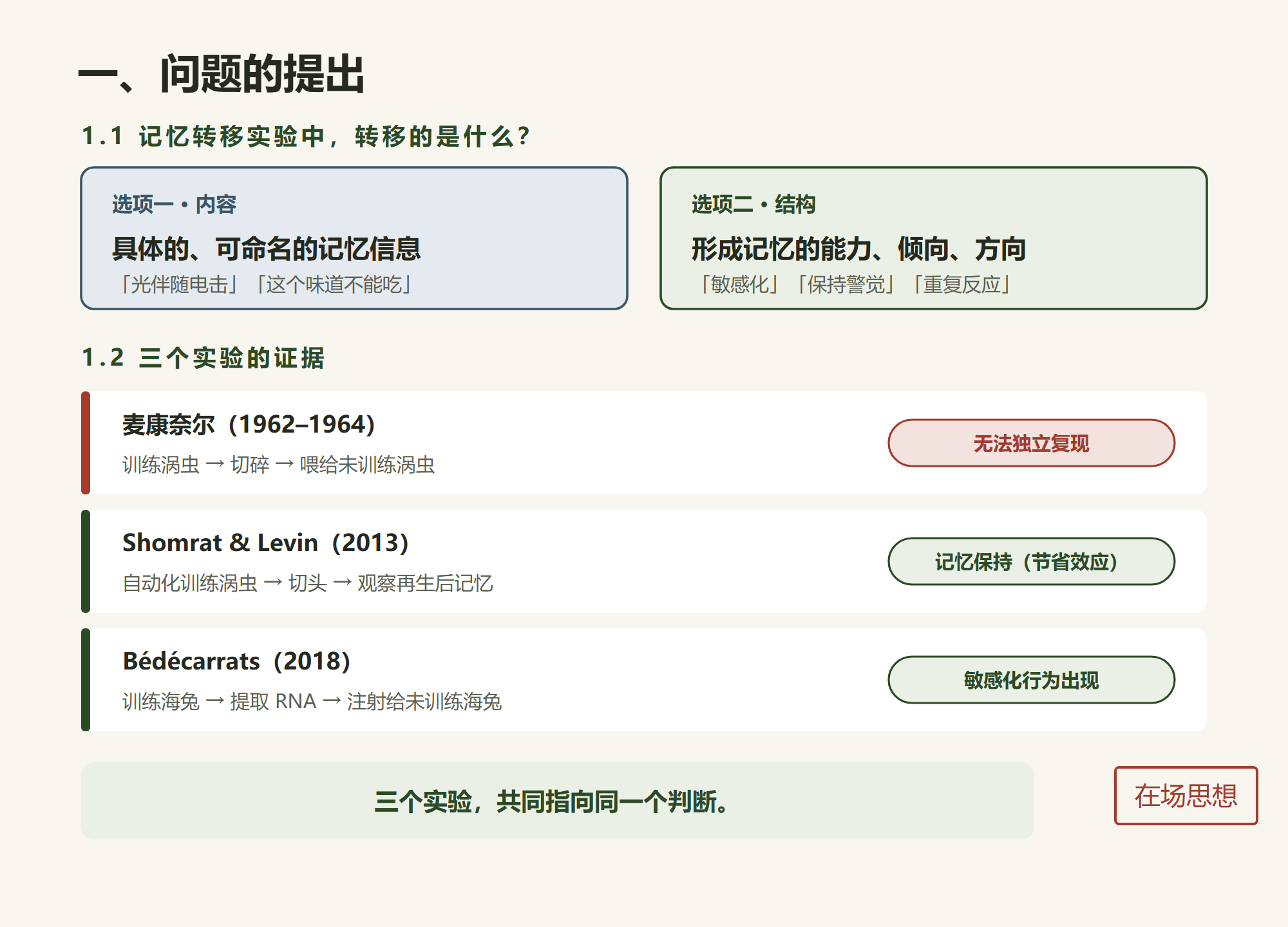
Task: Click the '选项一 · 内容' card label
Action: coord(174,204)
